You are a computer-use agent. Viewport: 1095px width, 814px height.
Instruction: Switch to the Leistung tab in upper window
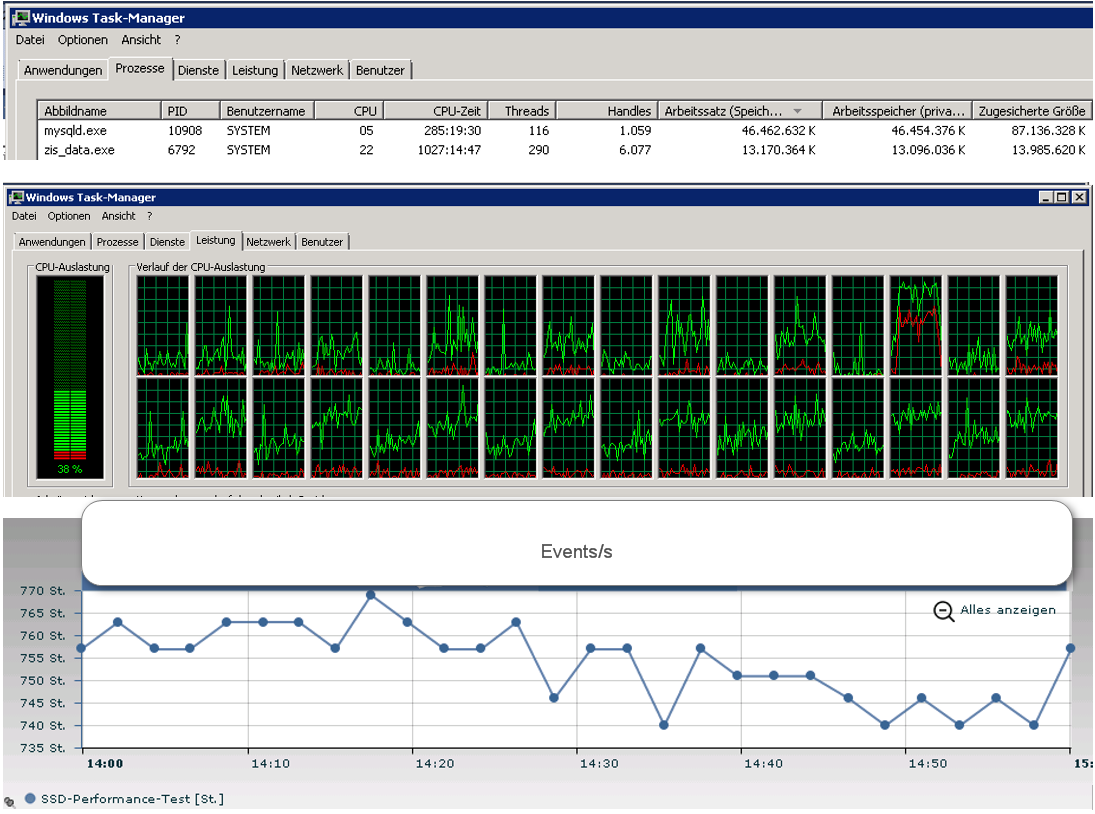point(255,70)
